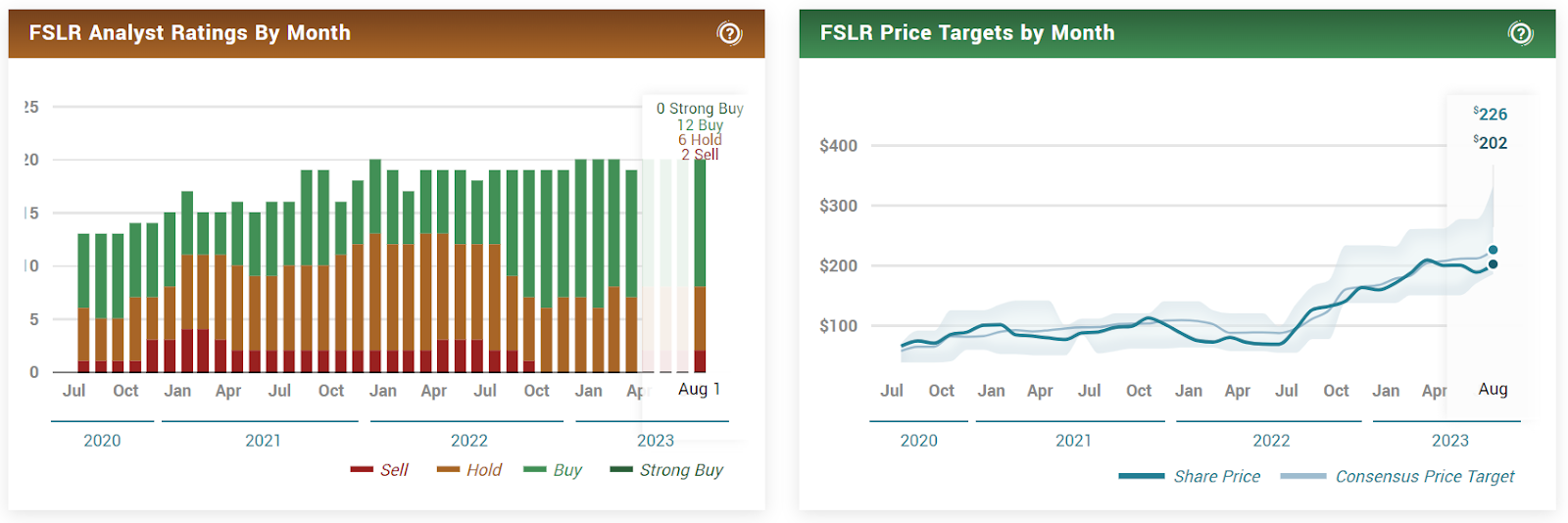This screenshot has width=1568, height=523.
Task: Click the $226 consensus target value
Action: pos(1490,114)
